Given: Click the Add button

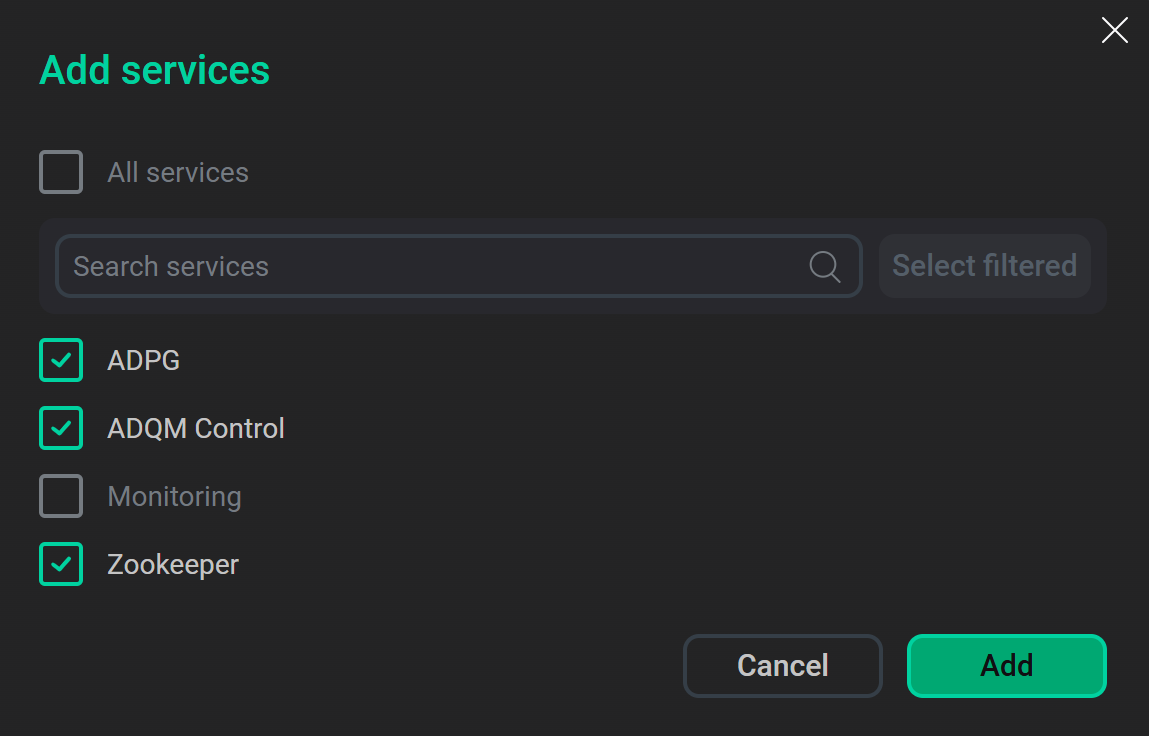Looking at the screenshot, I should (x=1006, y=665).
